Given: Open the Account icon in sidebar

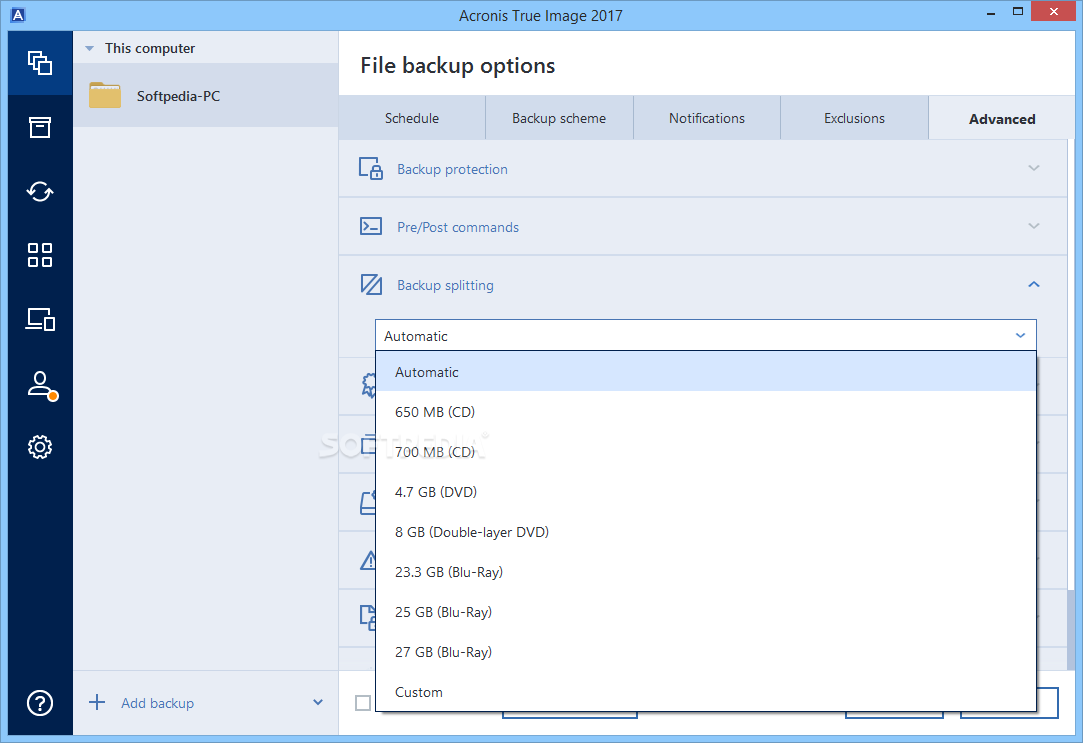Looking at the screenshot, I should point(41,385).
